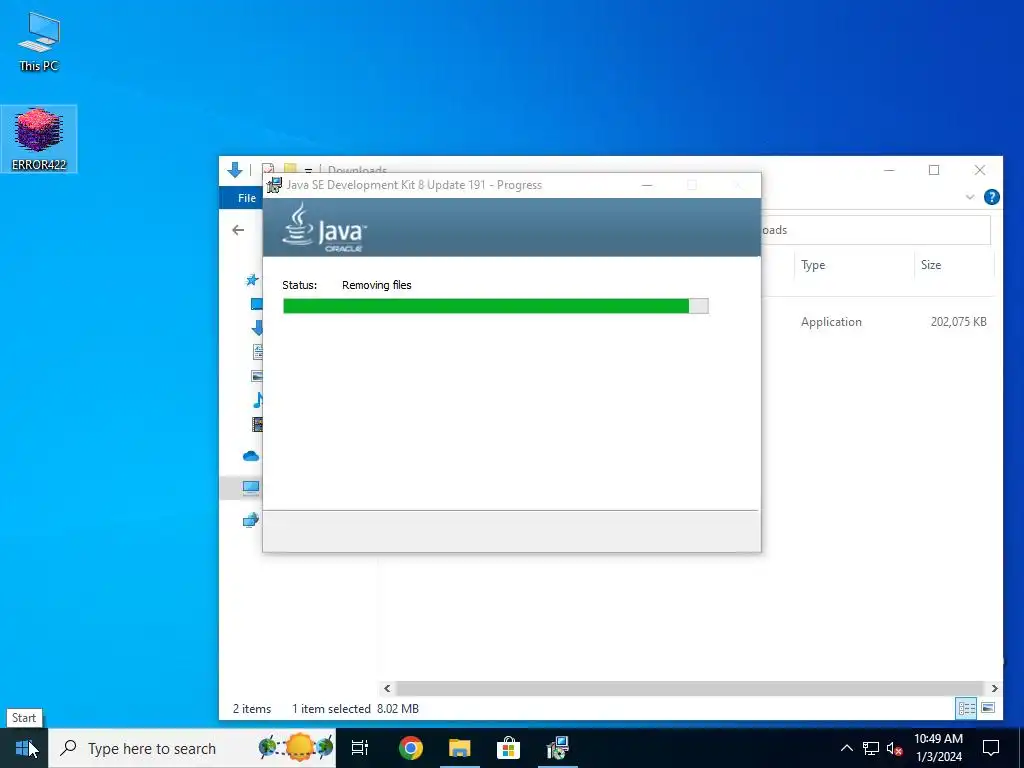This screenshot has width=1024, height=768.
Task: Click the taskbar search box
Action: point(193,748)
